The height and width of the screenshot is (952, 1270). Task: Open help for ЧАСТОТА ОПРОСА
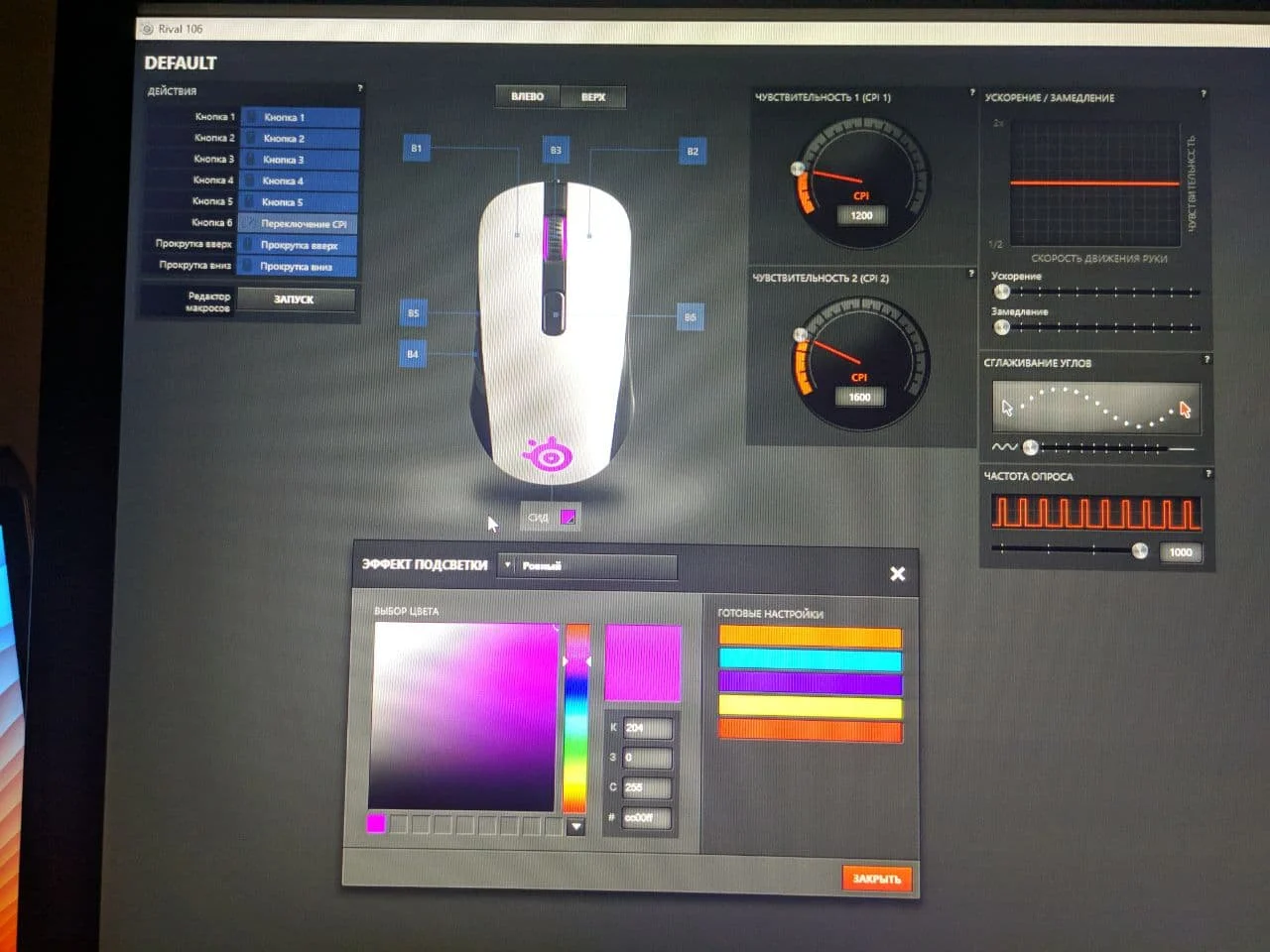click(x=1207, y=473)
